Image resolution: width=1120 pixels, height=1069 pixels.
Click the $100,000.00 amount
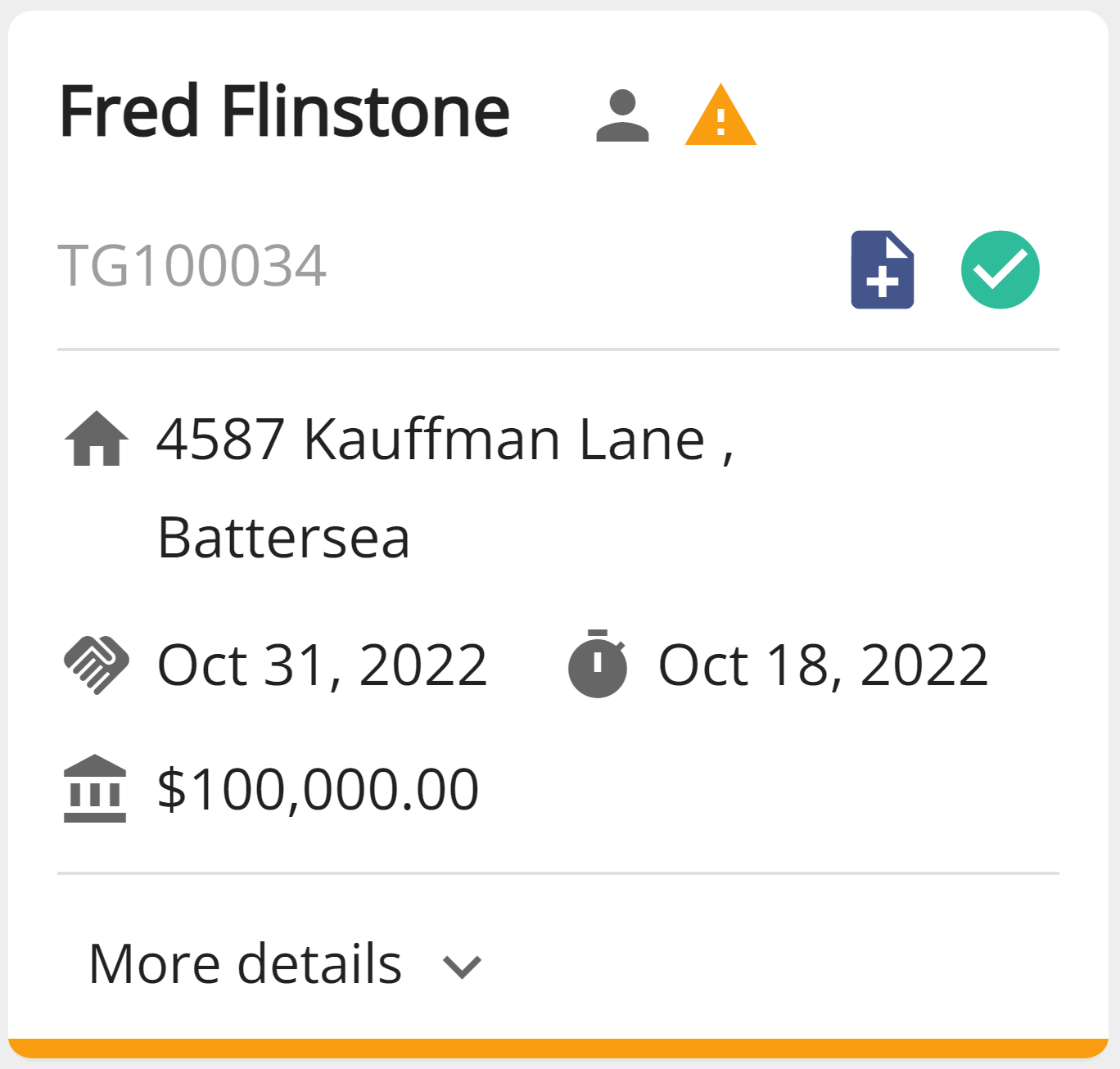[x=318, y=790]
